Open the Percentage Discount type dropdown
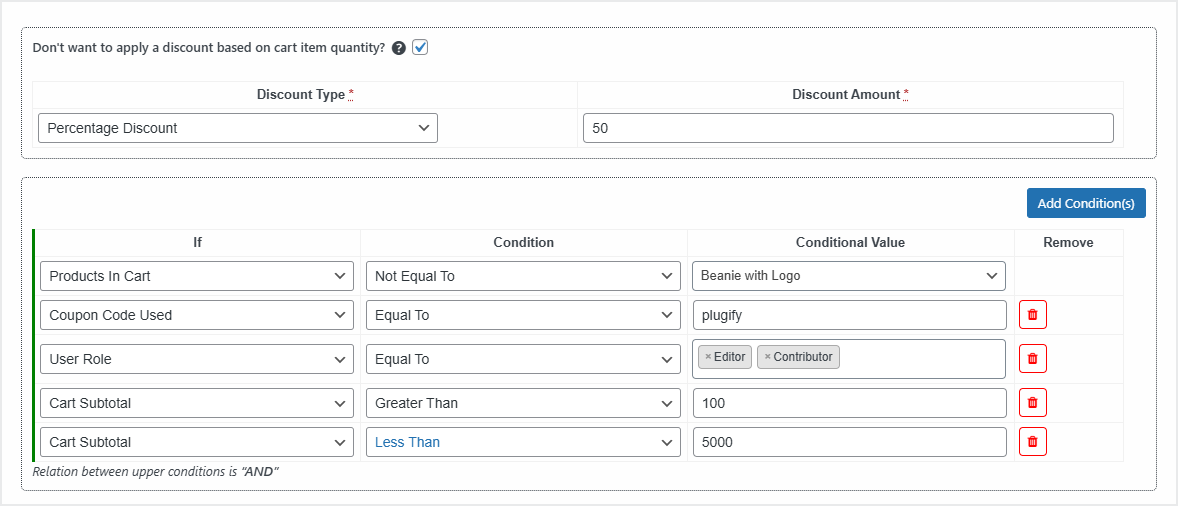The image size is (1178, 506). pyautogui.click(x=237, y=128)
